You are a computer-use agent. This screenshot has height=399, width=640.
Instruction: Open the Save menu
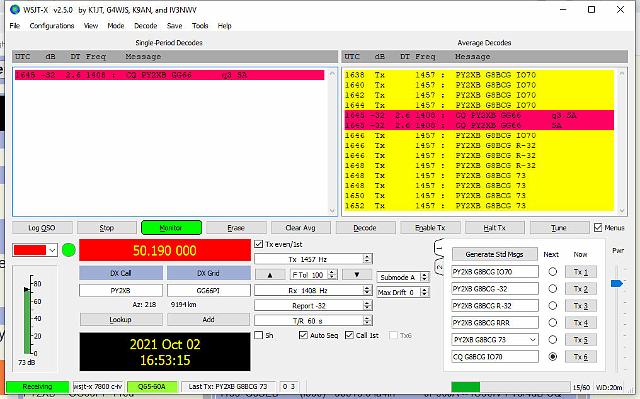point(174,26)
